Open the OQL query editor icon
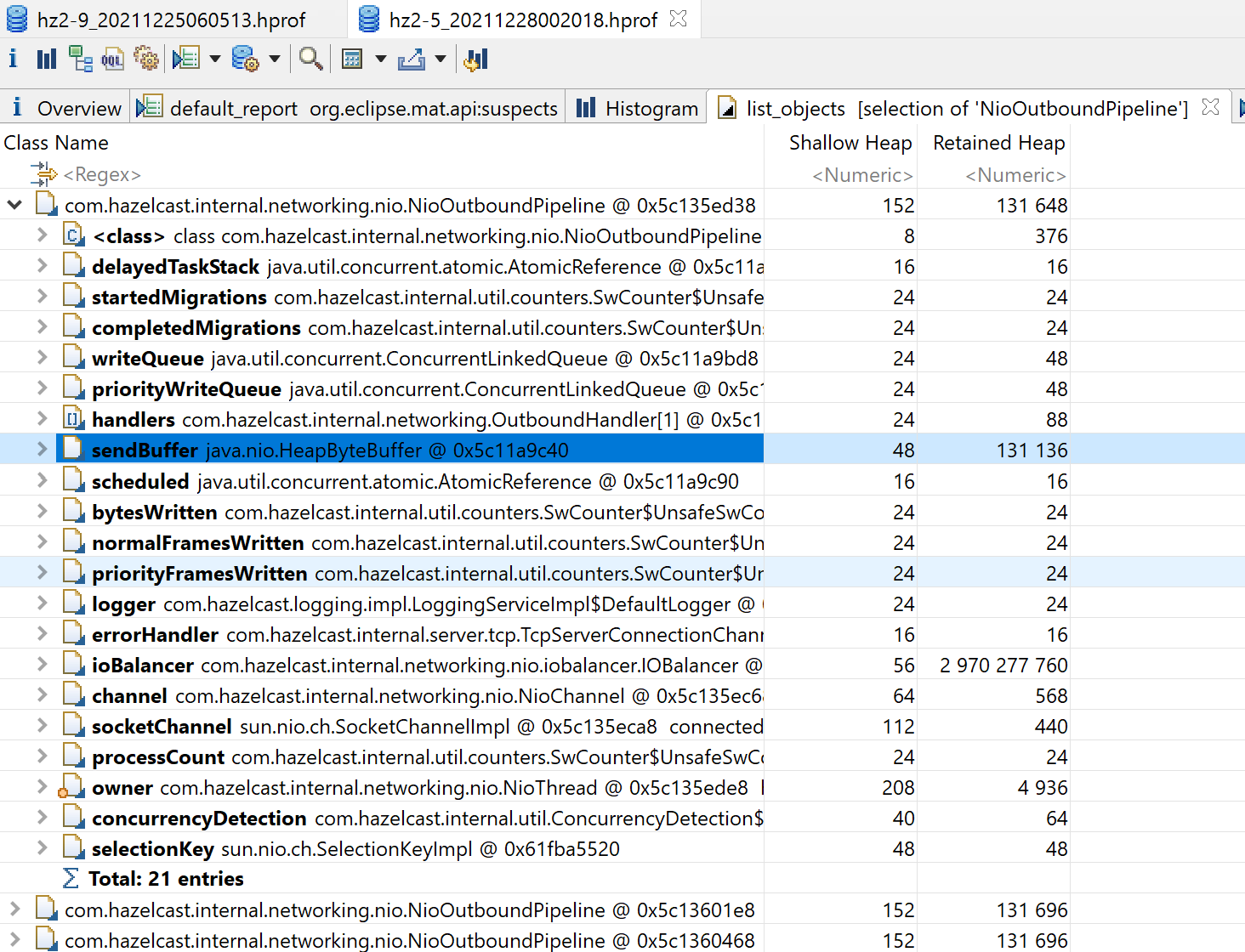 coord(113,58)
